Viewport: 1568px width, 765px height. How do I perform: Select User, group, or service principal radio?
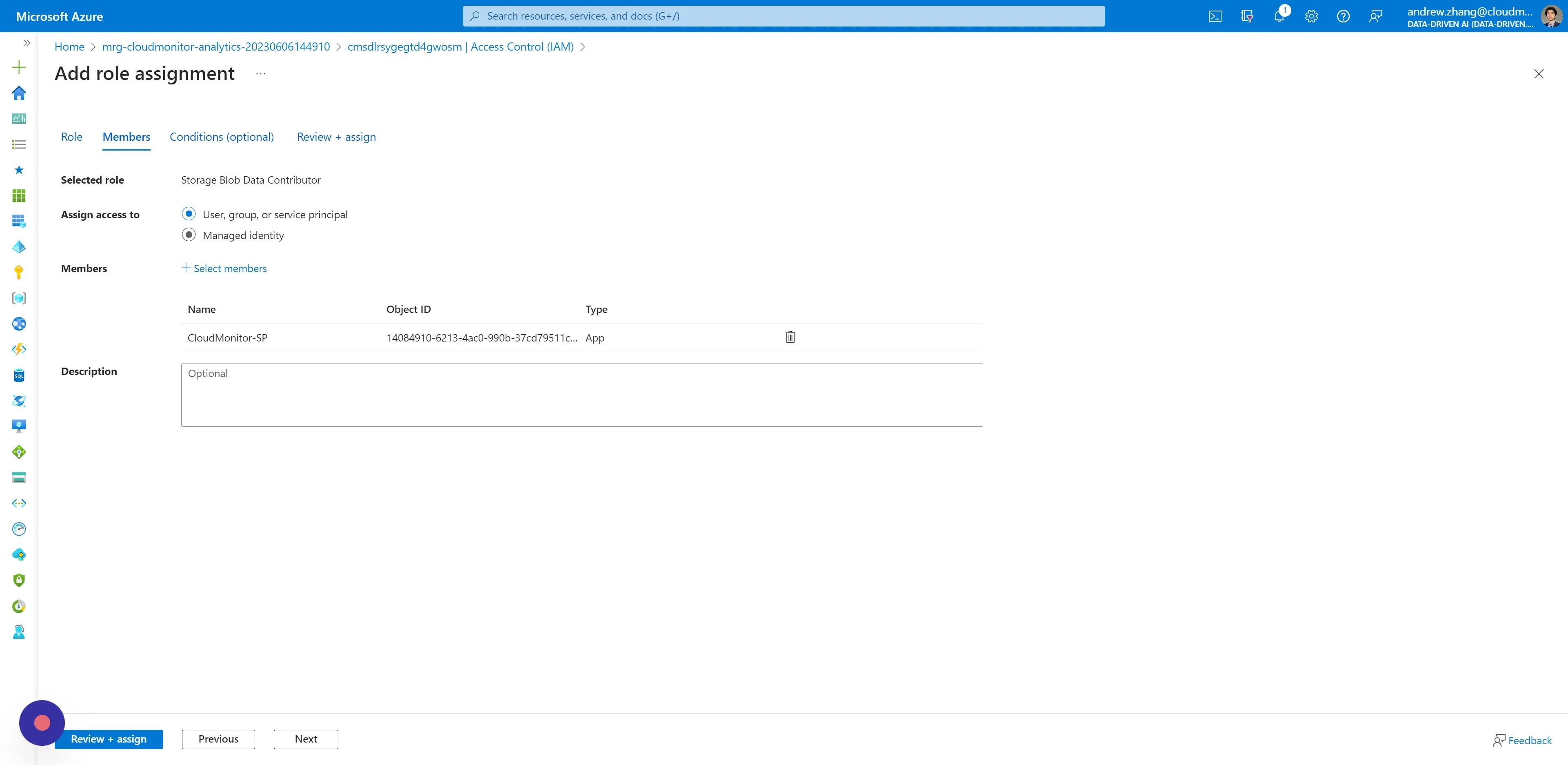[x=189, y=214]
